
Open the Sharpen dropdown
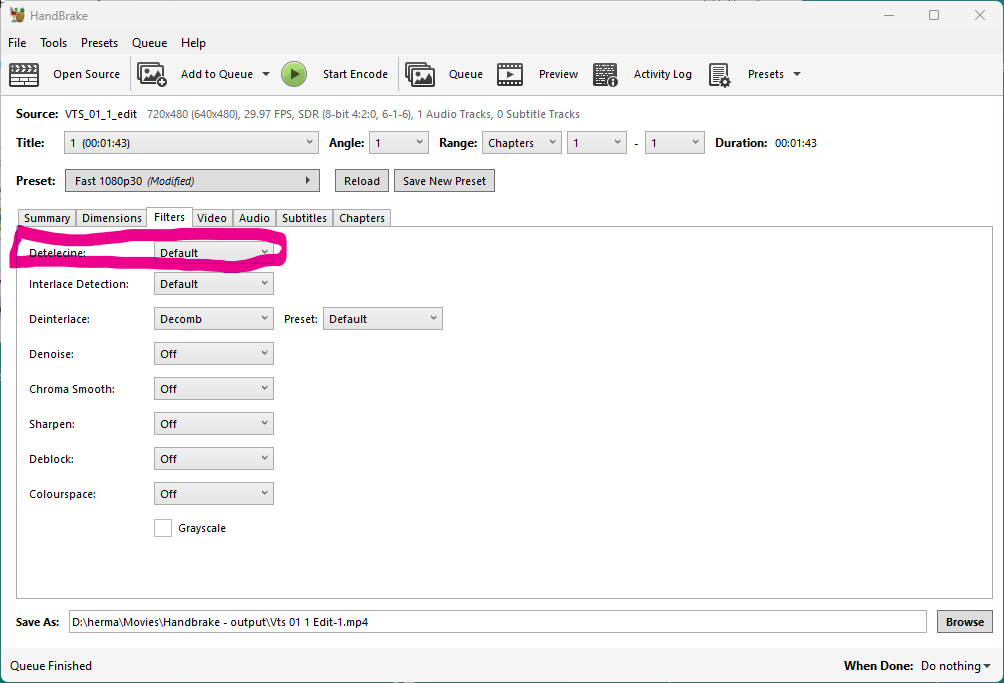pyautogui.click(x=213, y=424)
